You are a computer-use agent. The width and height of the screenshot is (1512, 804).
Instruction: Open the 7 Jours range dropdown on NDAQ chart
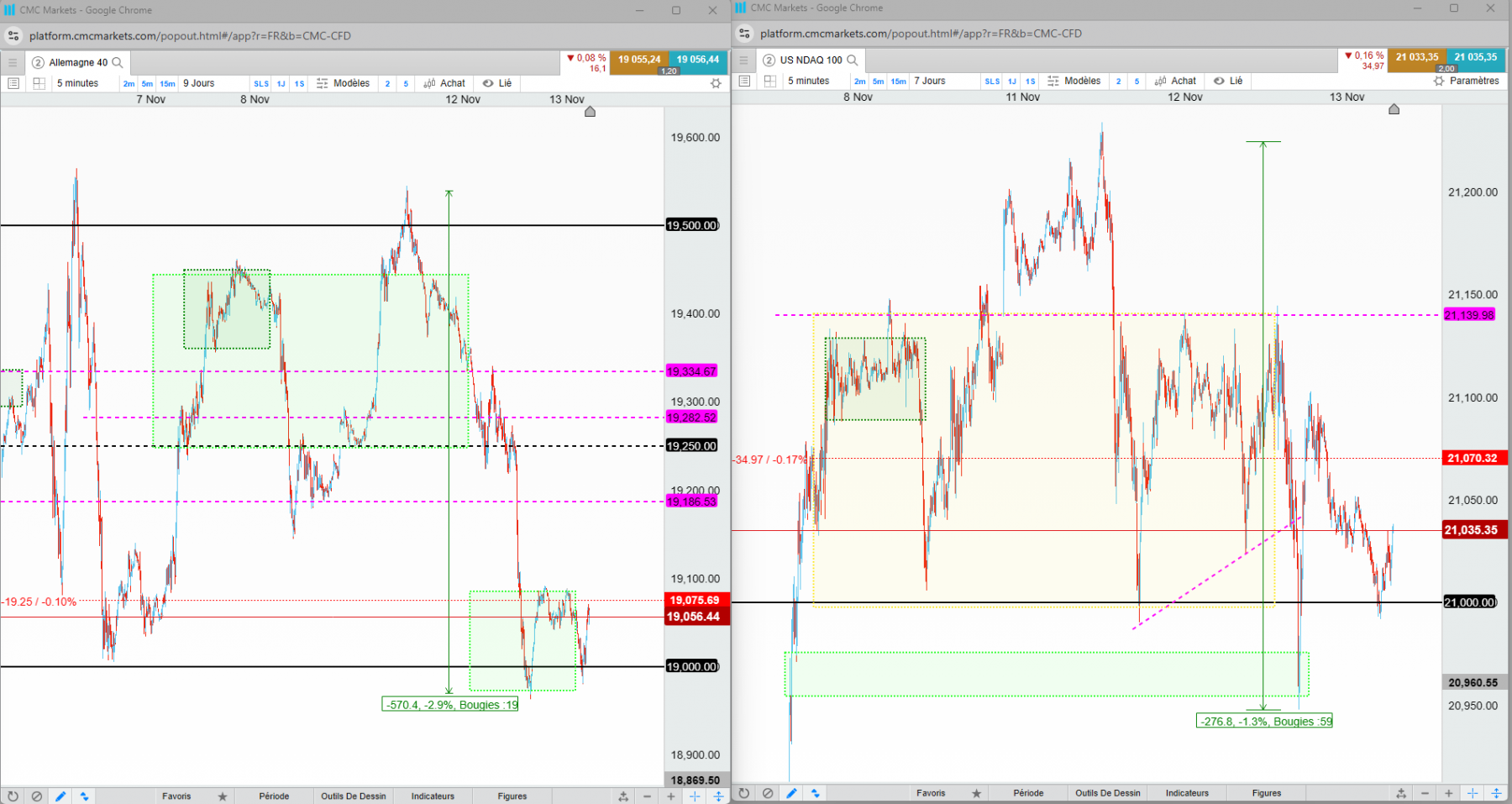(930, 81)
